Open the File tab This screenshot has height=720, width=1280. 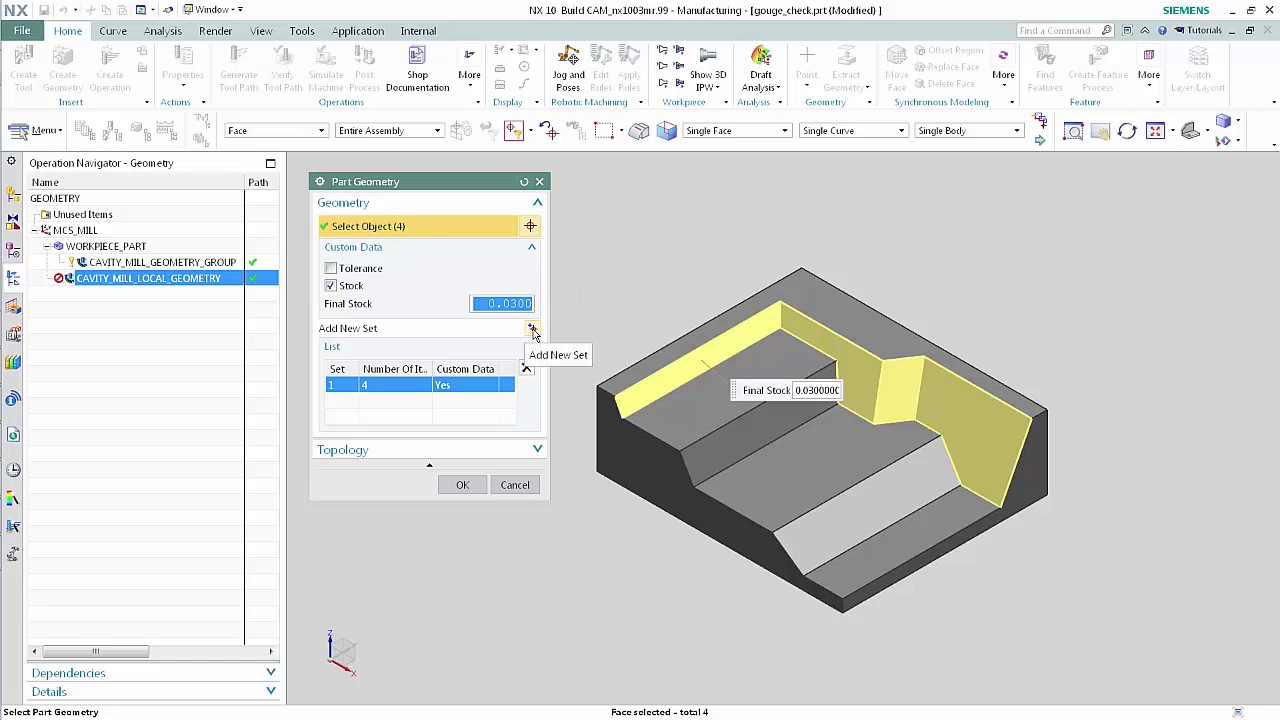[x=22, y=31]
